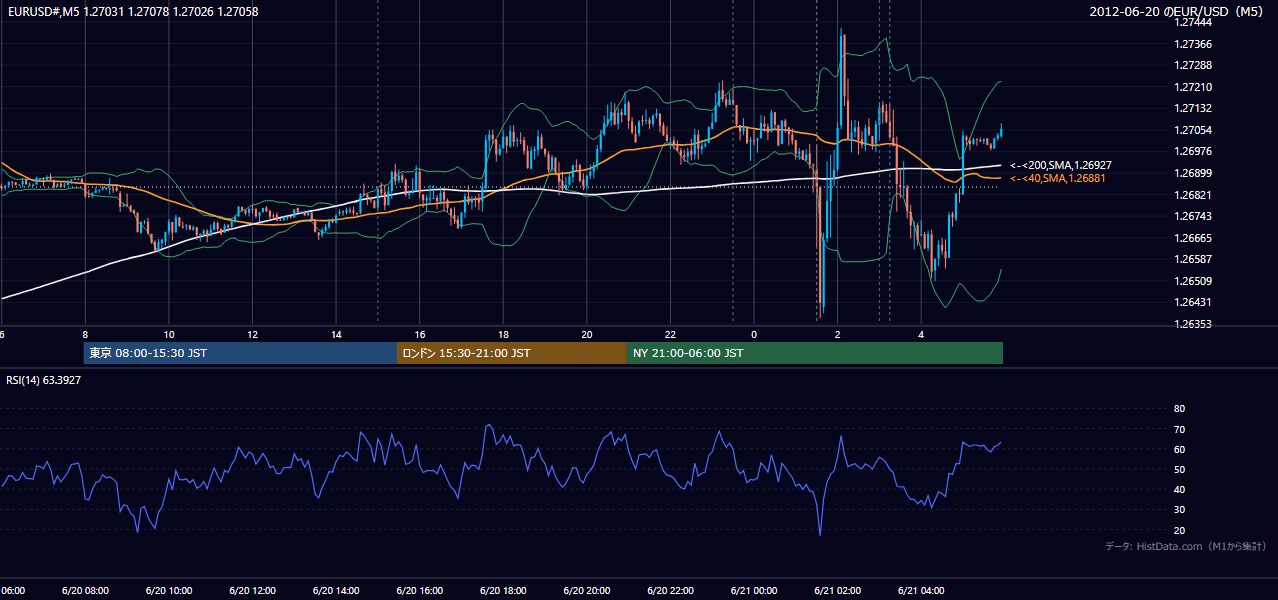The height and width of the screenshot is (600, 1278).
Task: Click the 40 SMA 1.26881 label
Action: pos(1058,178)
